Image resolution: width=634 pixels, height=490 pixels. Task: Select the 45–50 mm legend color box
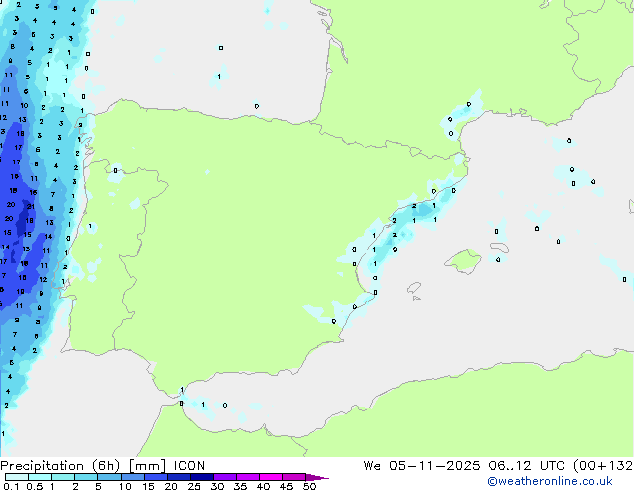pyautogui.click(x=294, y=477)
